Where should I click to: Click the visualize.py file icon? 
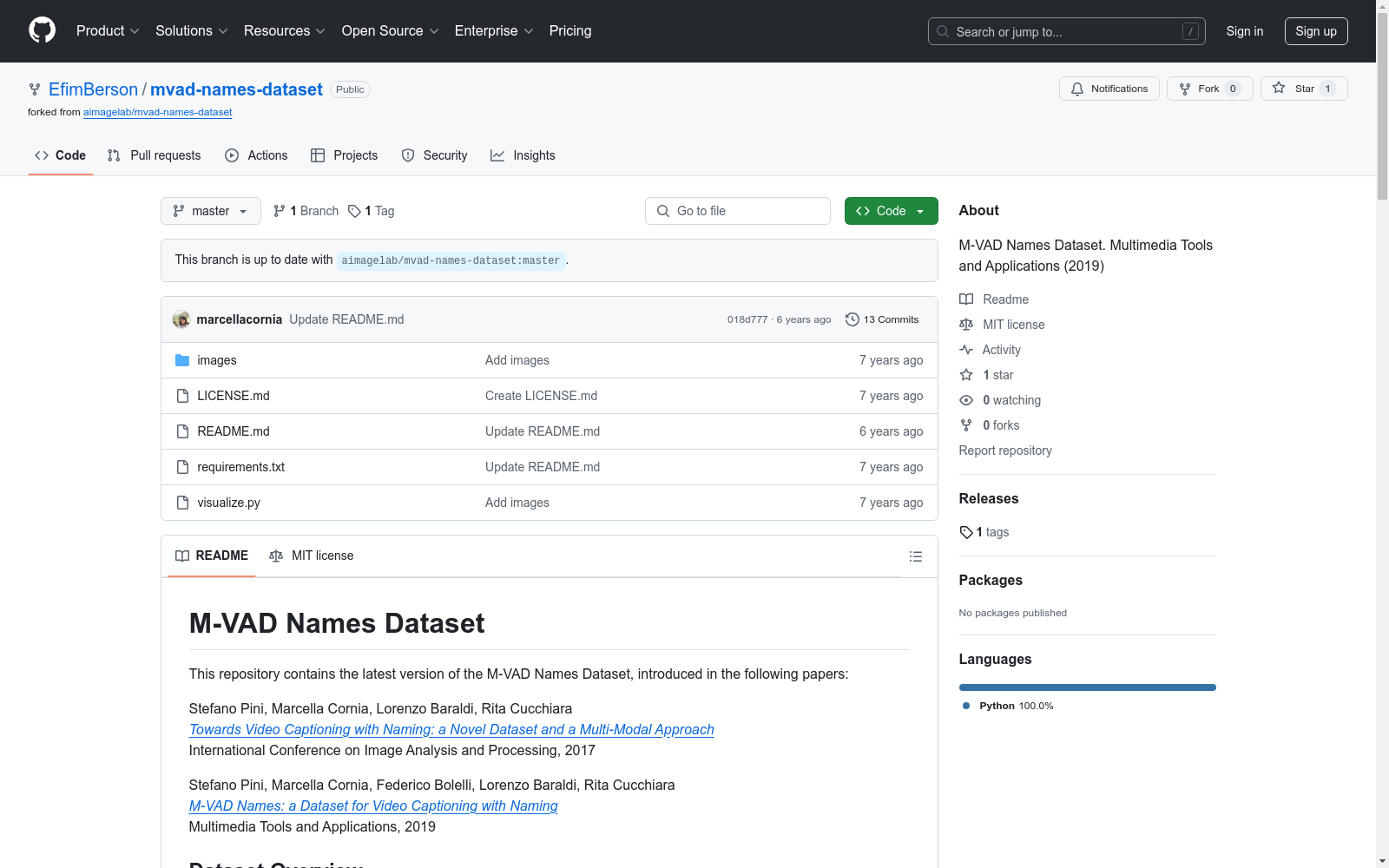tap(182, 503)
